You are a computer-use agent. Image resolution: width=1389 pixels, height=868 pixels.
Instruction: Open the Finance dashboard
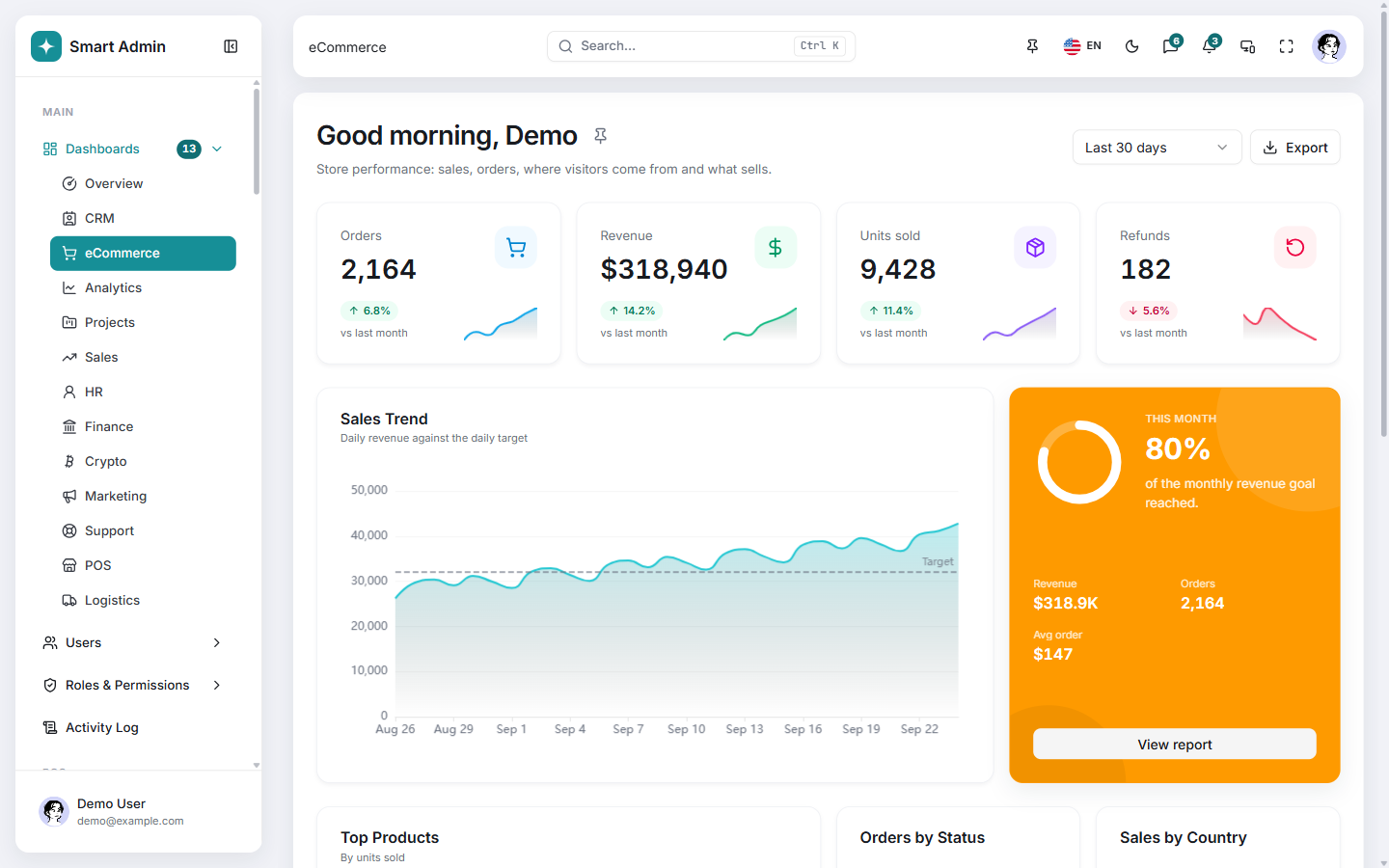pyautogui.click(x=143, y=426)
